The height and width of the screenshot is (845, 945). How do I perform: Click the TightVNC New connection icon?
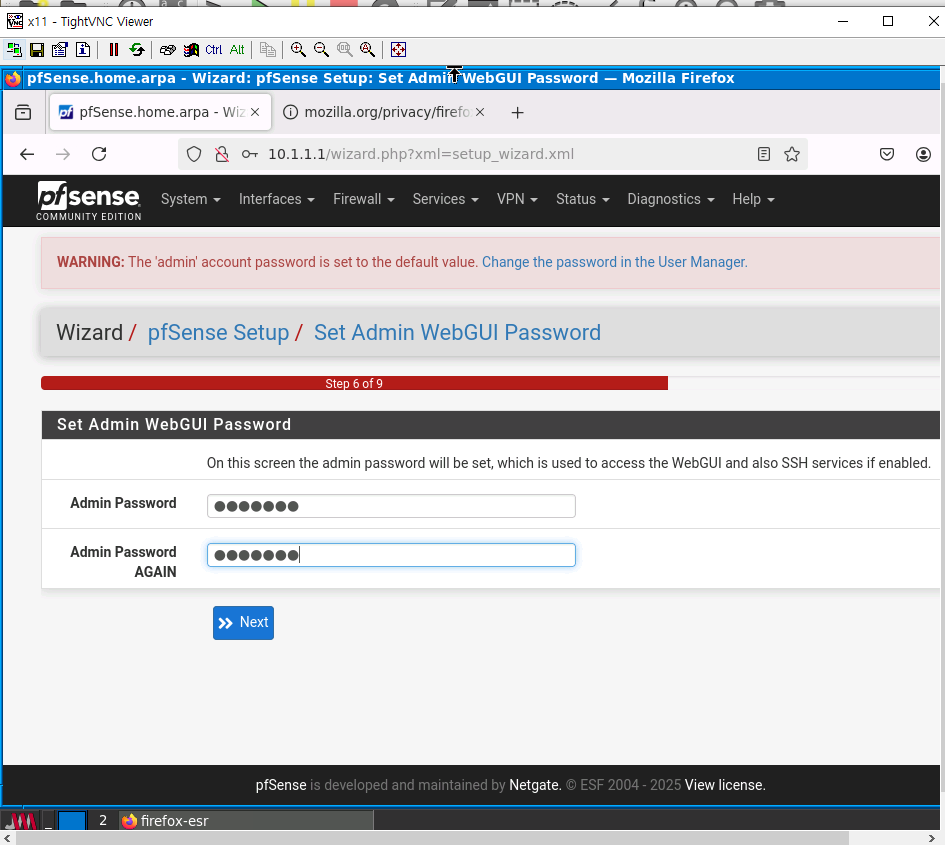pos(14,49)
